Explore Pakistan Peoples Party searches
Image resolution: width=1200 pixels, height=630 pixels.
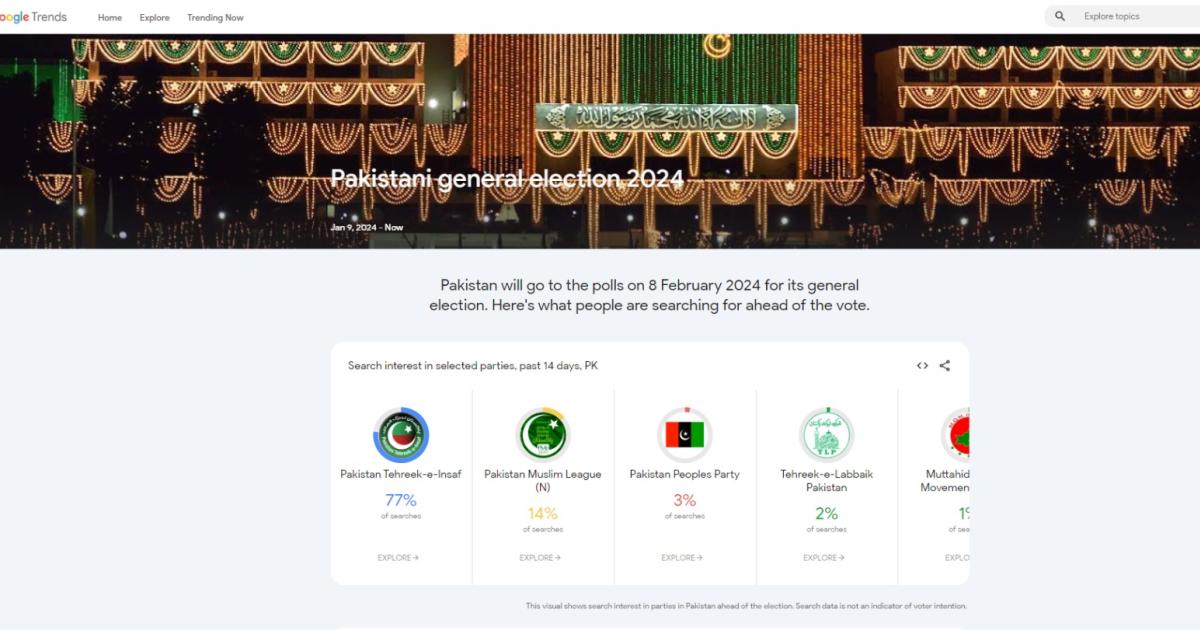click(x=682, y=558)
